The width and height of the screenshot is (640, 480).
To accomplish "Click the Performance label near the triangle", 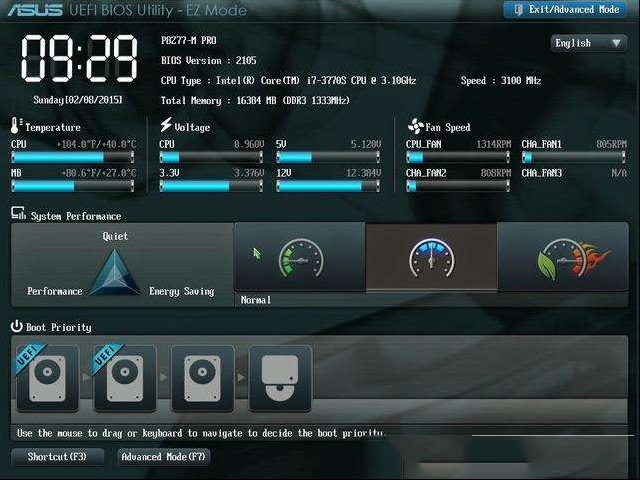I will [55, 291].
